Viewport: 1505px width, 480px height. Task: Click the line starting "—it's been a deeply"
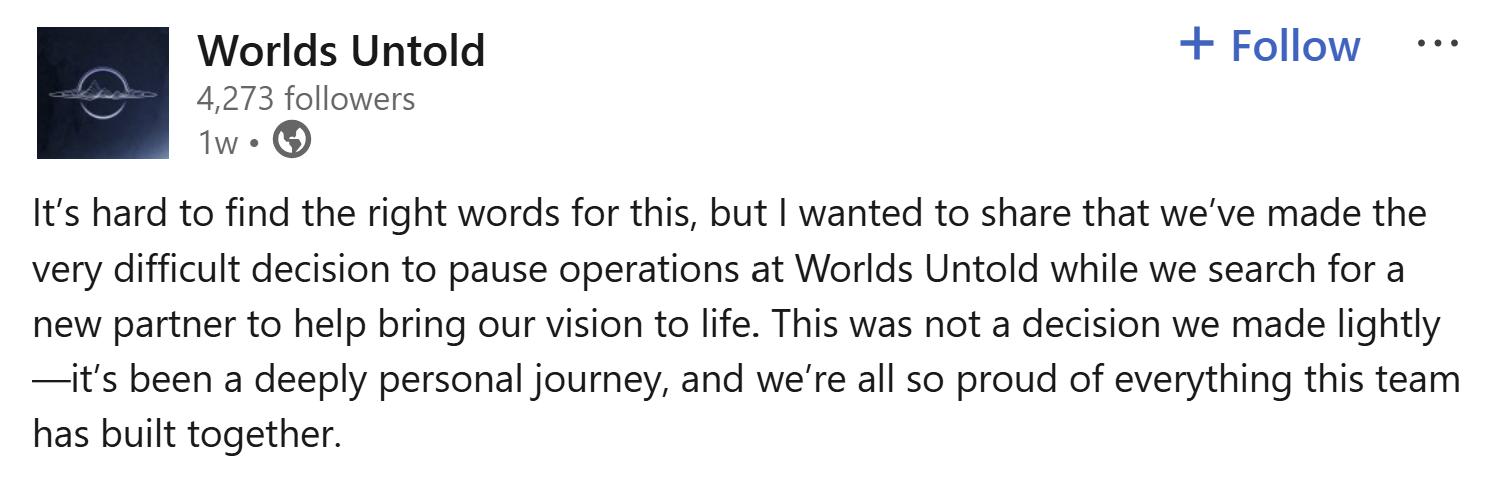coord(745,381)
